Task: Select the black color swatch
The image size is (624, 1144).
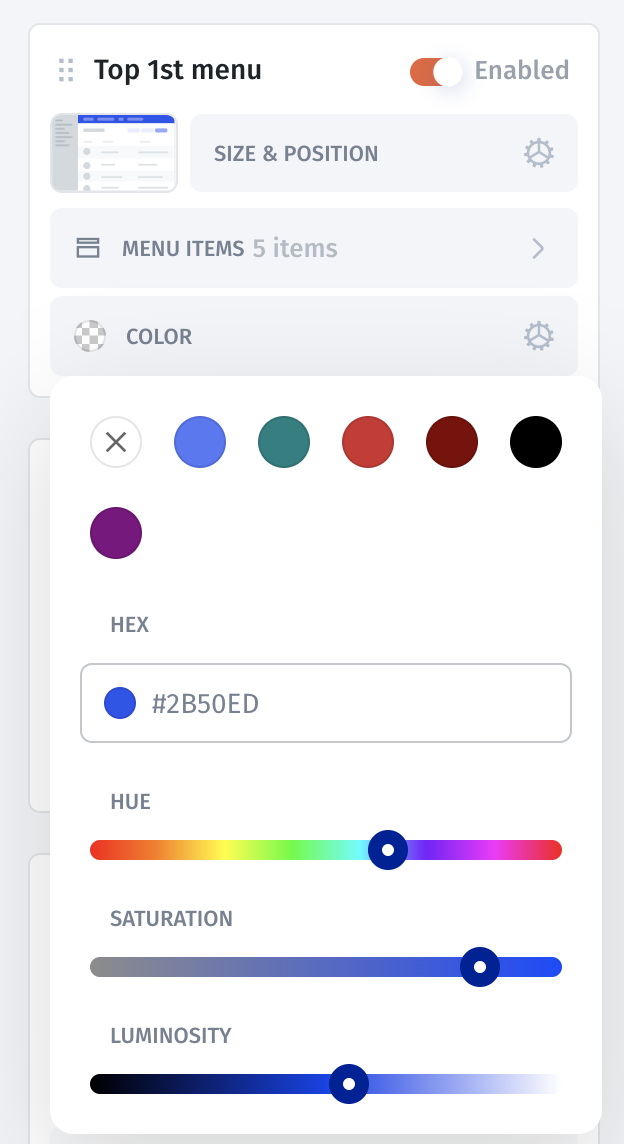Action: pos(536,442)
